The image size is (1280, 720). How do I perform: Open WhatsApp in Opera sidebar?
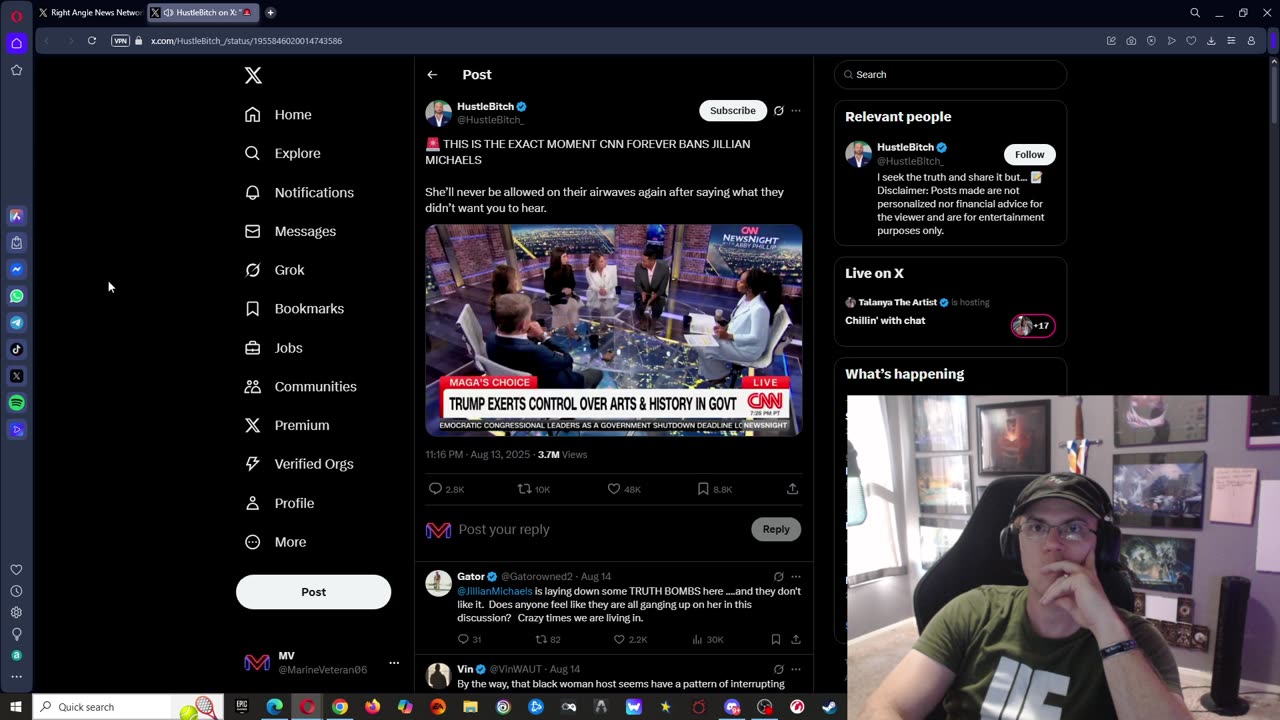16,296
